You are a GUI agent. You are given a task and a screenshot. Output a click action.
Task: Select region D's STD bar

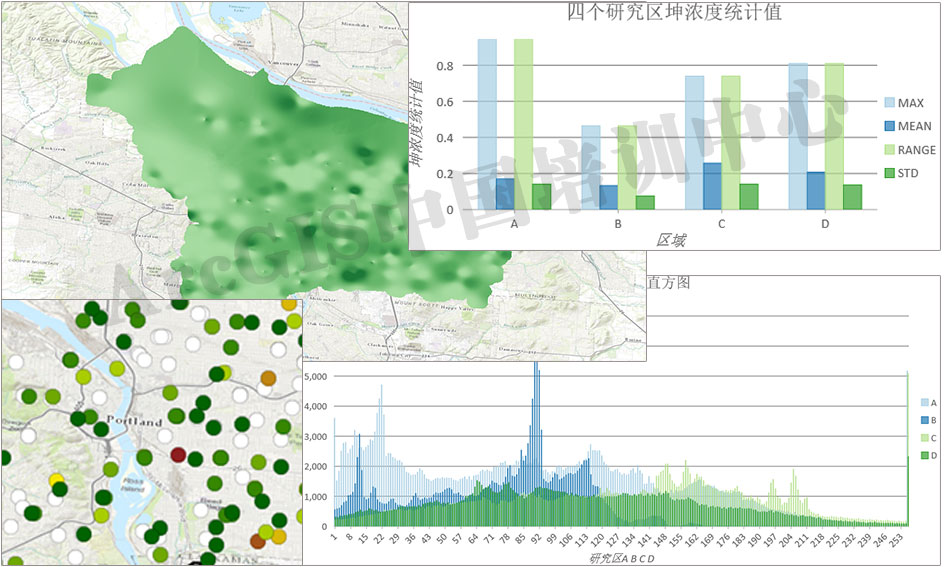pyautogui.click(x=852, y=197)
